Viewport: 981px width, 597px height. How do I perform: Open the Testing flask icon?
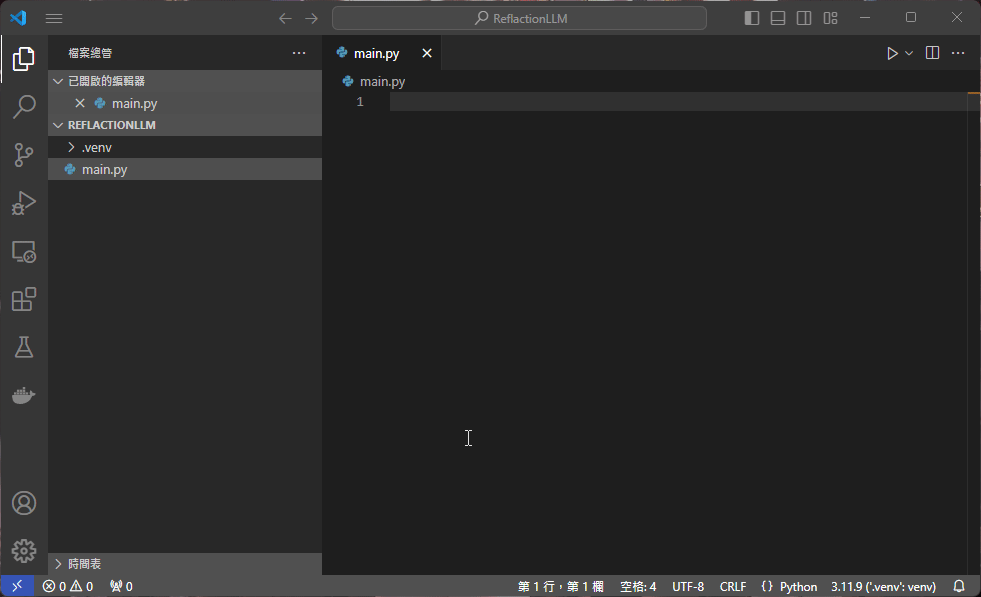(24, 347)
